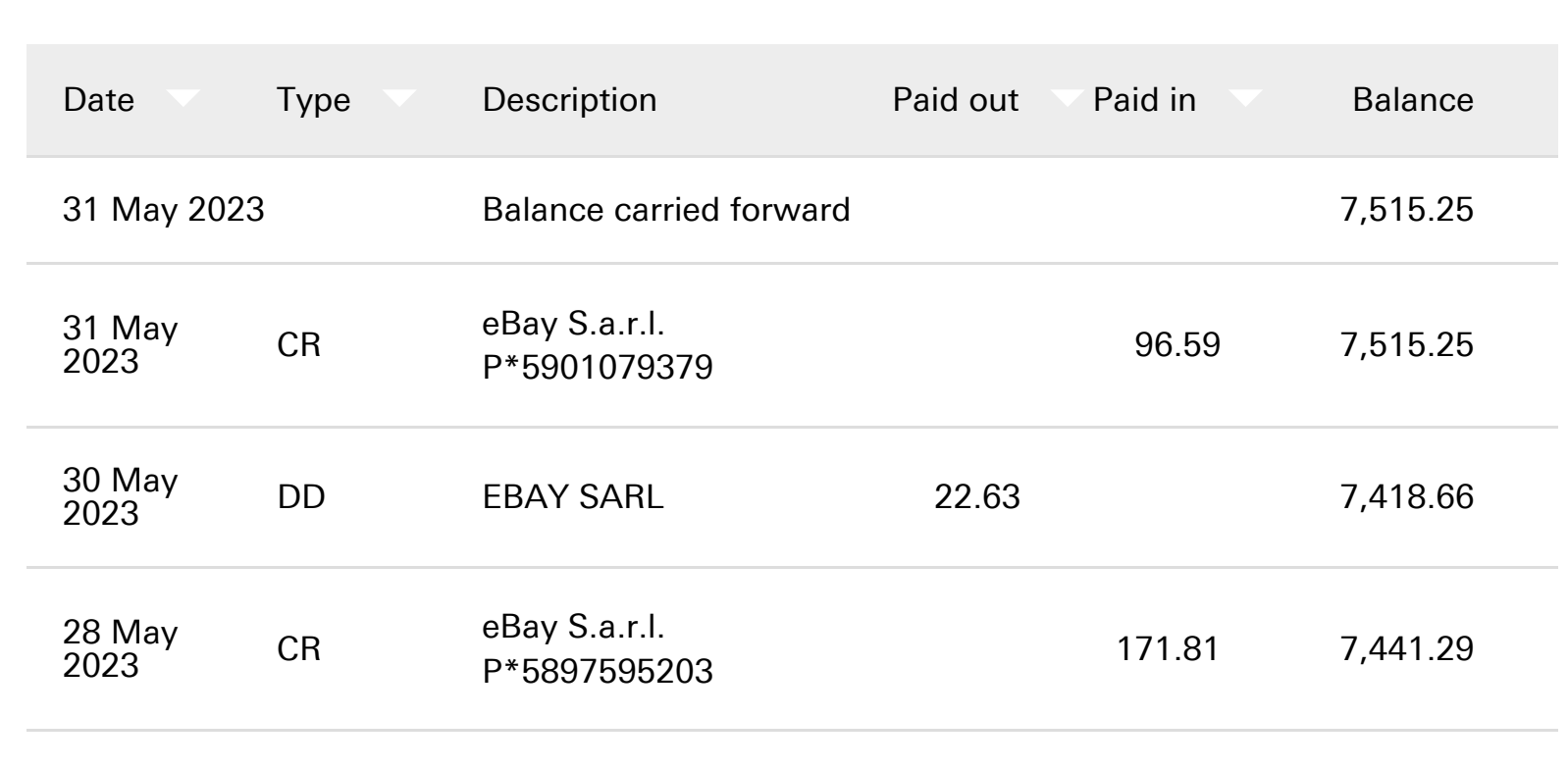Open the Balance carried forward row
The width and height of the screenshot is (1568, 769).
[x=792, y=210]
